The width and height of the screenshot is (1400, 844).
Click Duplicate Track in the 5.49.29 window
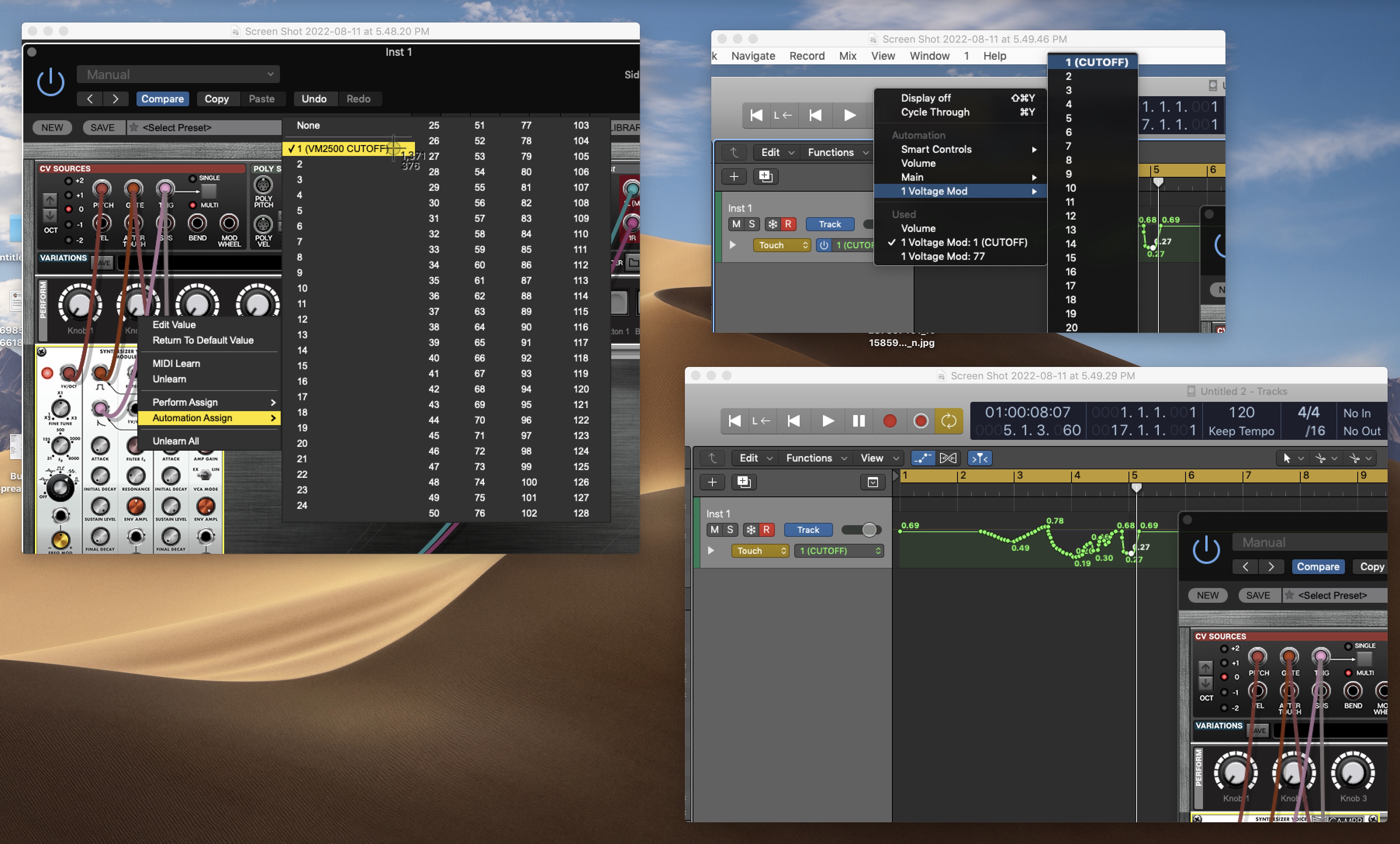pos(744,483)
